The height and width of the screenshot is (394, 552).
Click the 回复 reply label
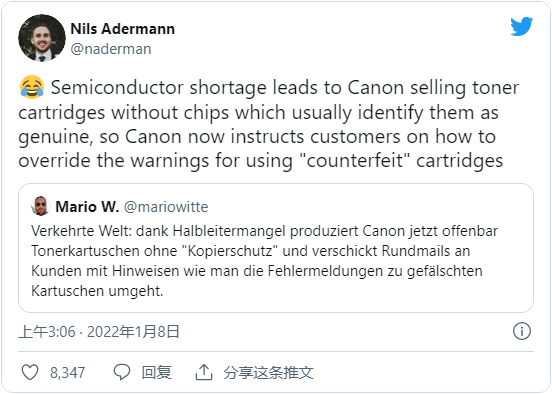point(156,373)
